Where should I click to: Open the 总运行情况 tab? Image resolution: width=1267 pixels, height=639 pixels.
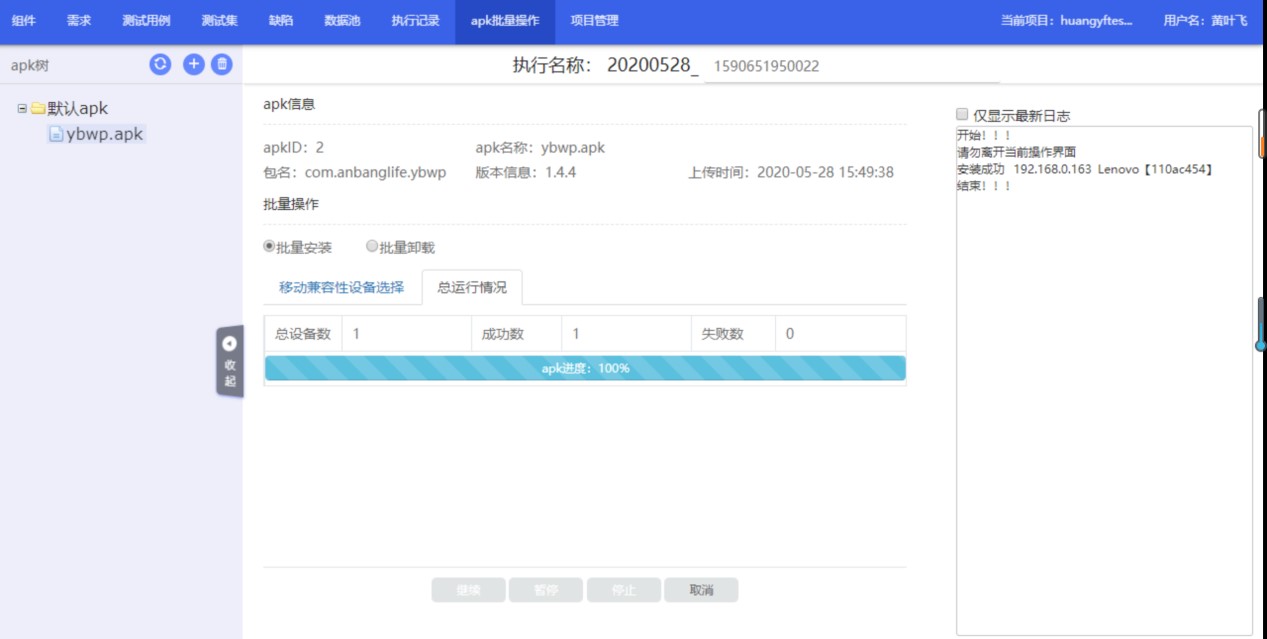click(472, 288)
